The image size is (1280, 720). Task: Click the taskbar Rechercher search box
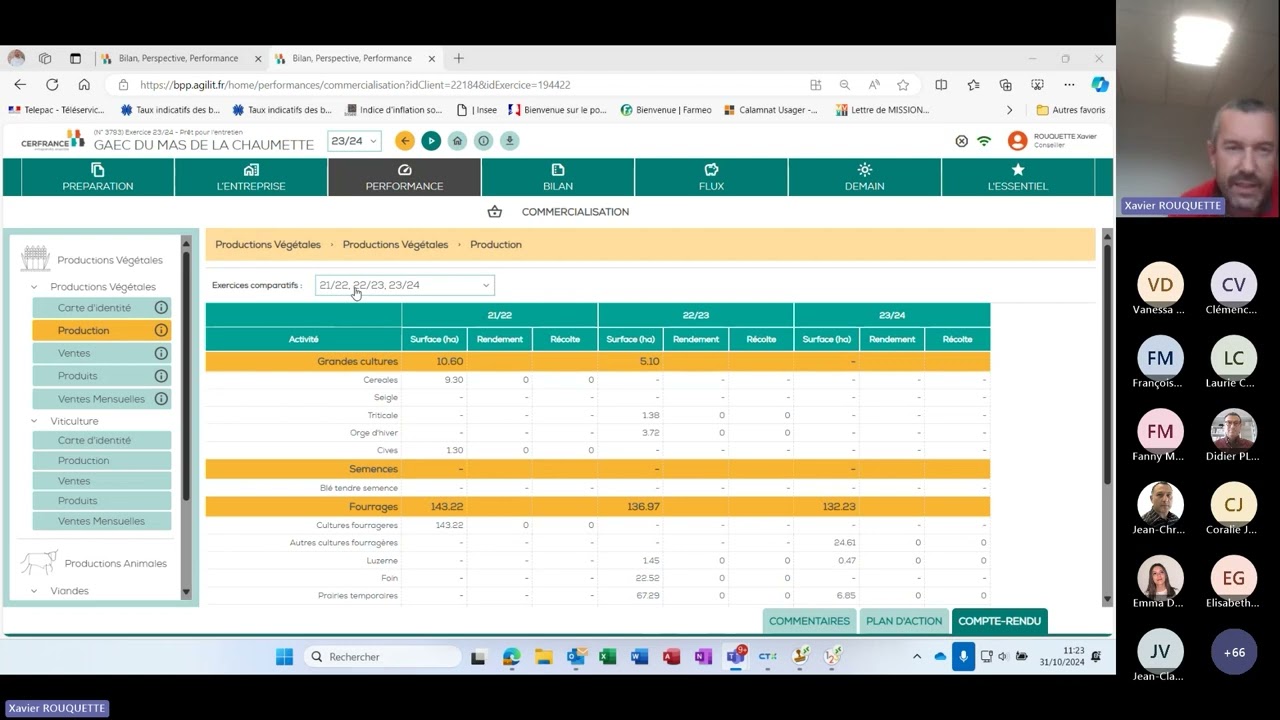pos(382,657)
